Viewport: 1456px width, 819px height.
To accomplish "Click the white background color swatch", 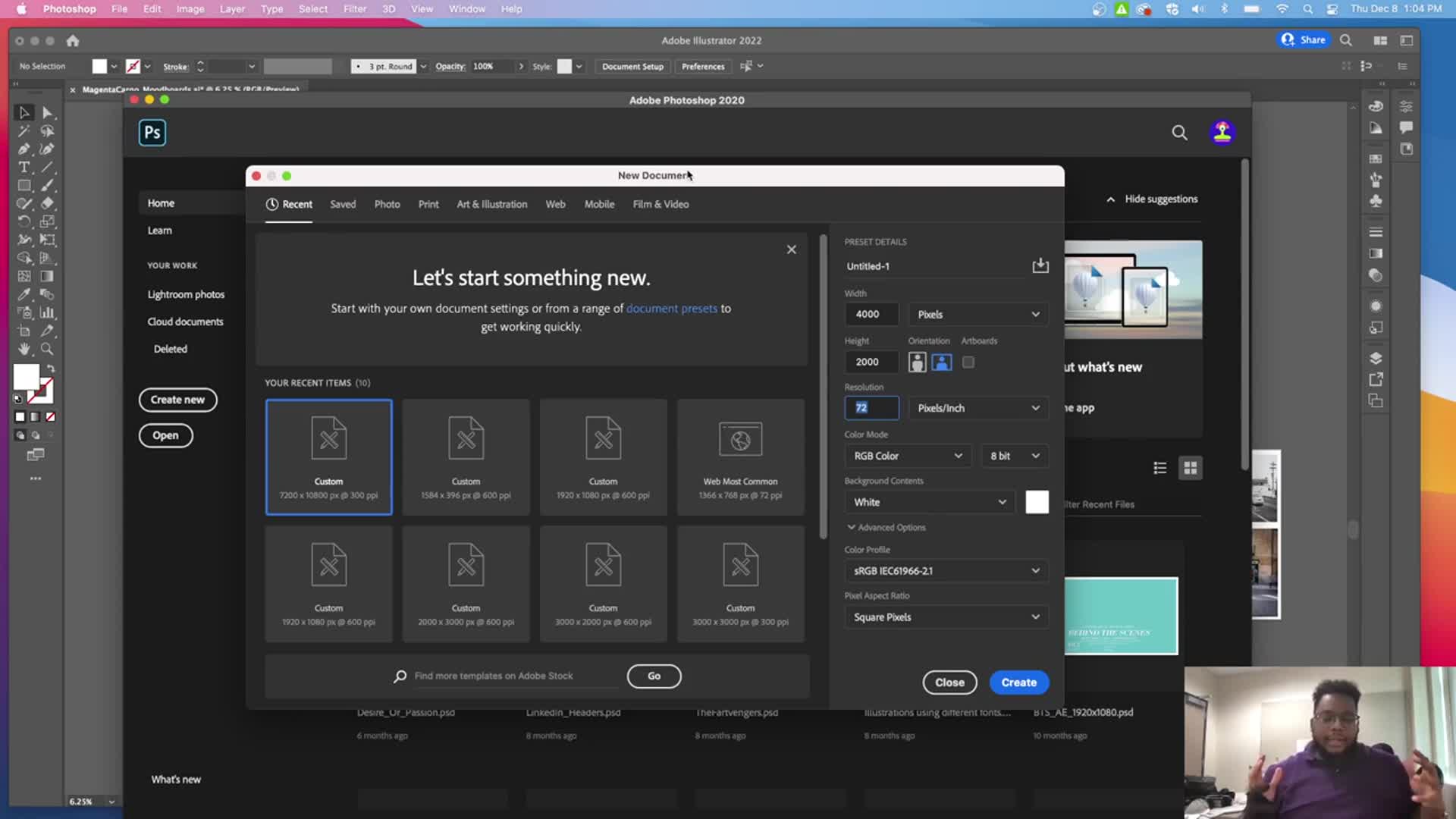I will click(x=1037, y=502).
